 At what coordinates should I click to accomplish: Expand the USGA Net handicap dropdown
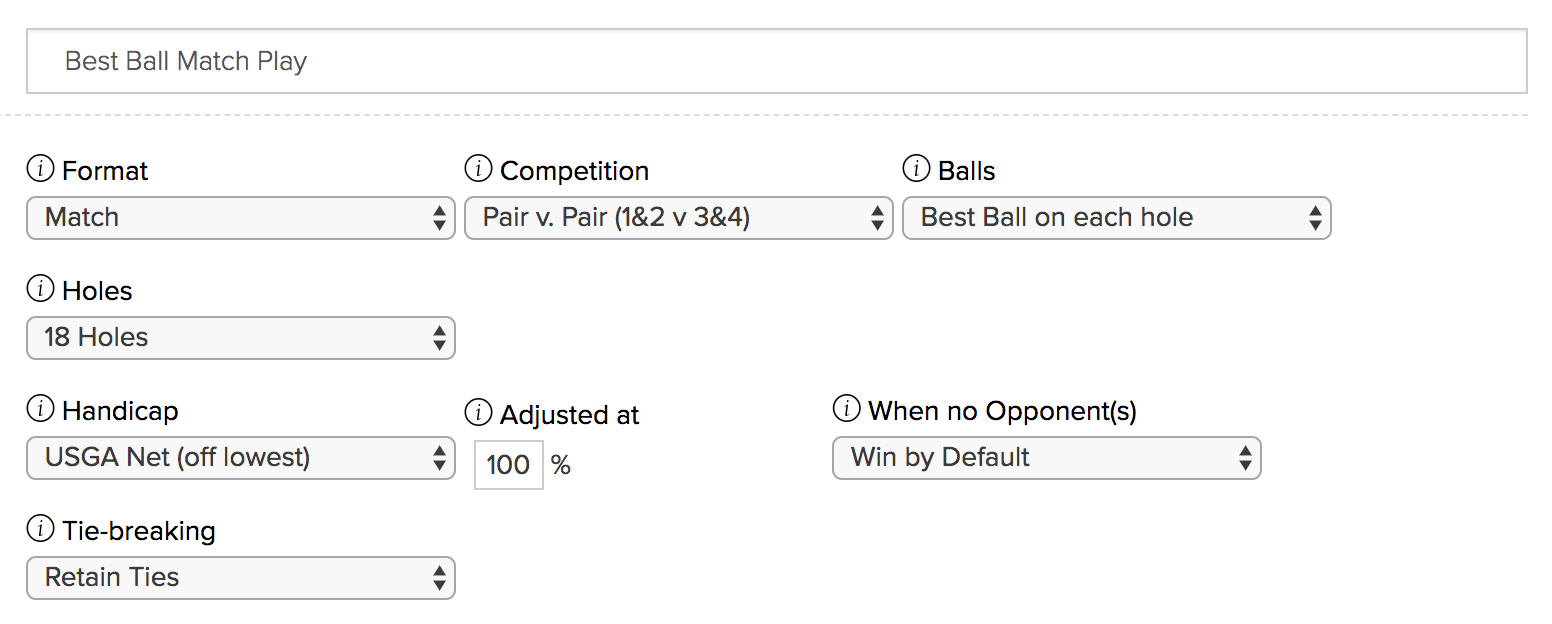(x=240, y=457)
